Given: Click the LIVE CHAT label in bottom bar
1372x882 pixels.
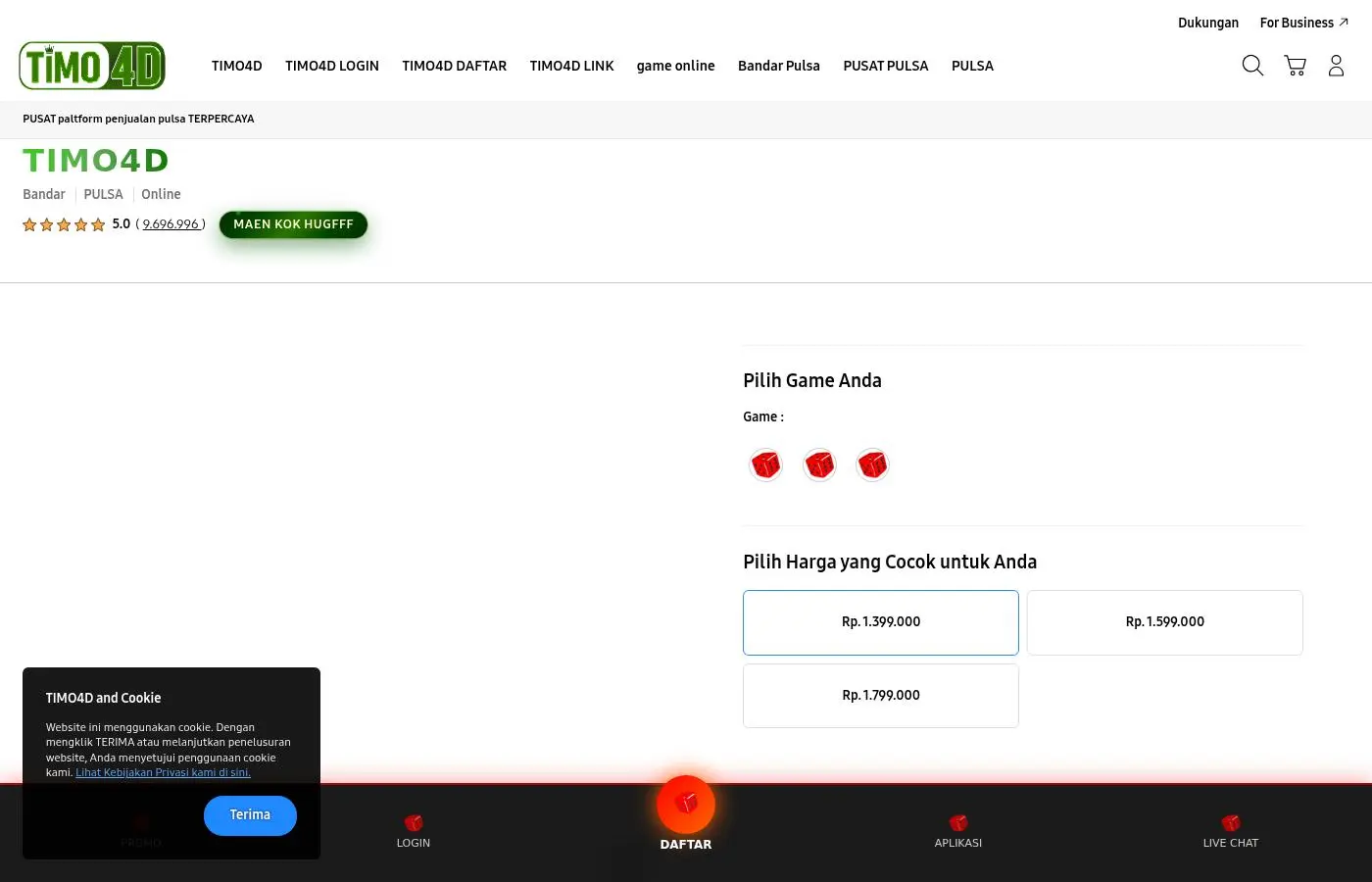Looking at the screenshot, I should (x=1231, y=843).
